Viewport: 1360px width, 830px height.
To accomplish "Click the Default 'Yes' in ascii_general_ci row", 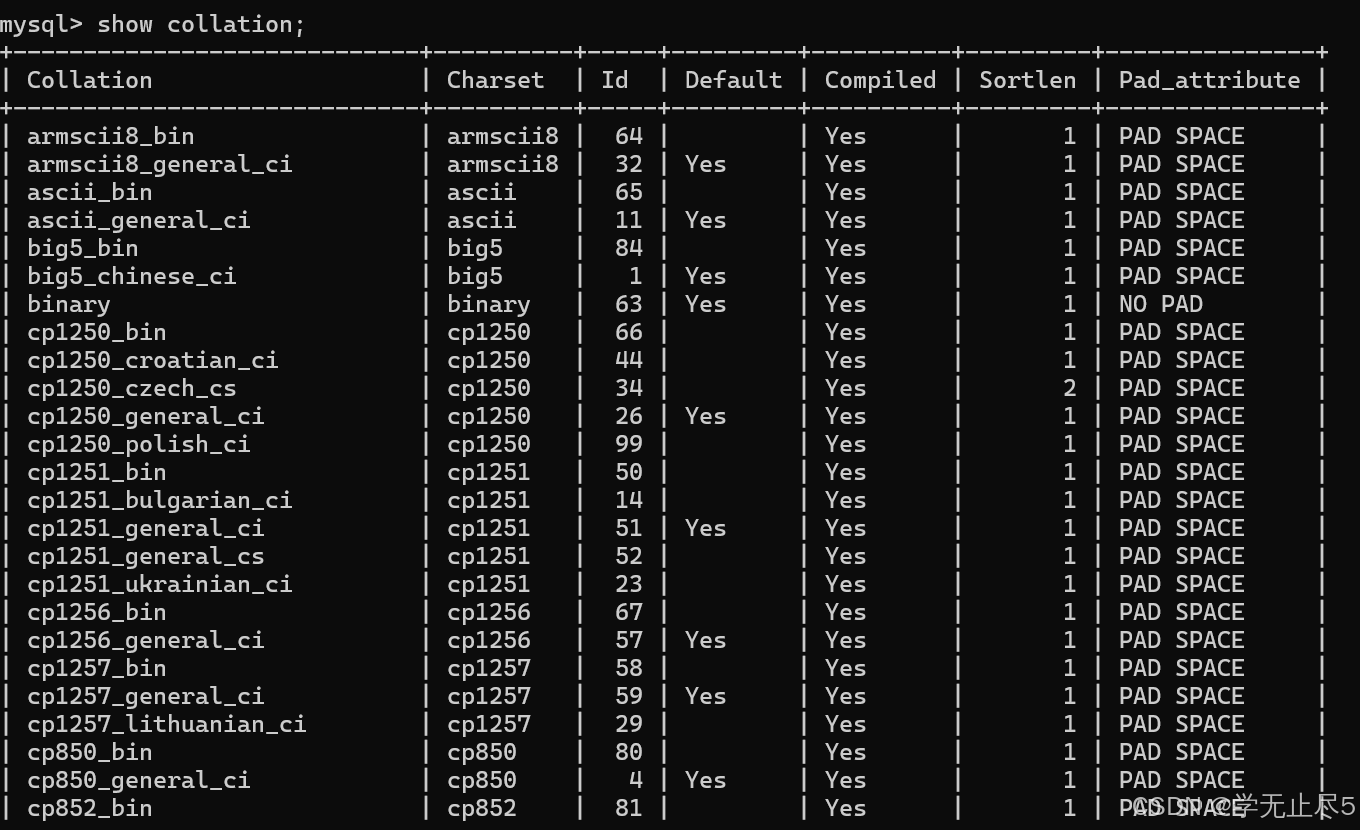I will (x=705, y=220).
